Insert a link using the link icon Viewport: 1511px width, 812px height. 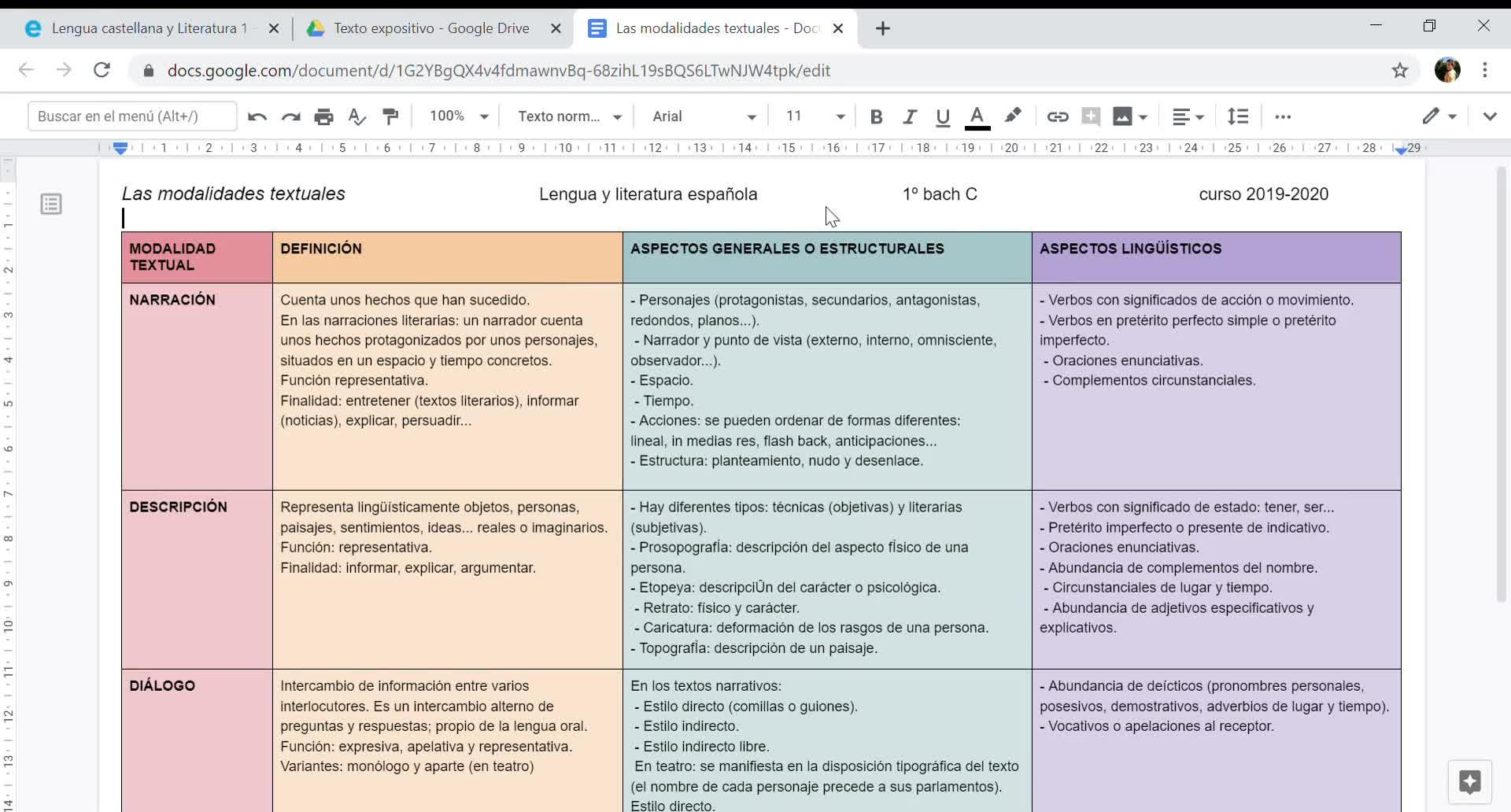(x=1057, y=116)
